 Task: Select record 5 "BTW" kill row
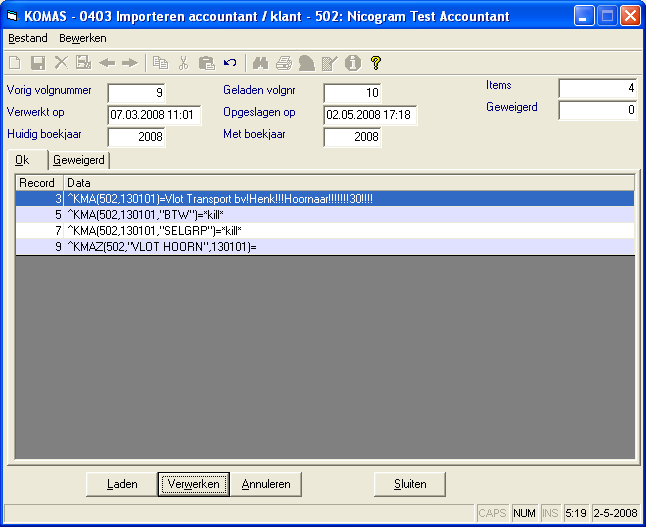tap(325, 215)
